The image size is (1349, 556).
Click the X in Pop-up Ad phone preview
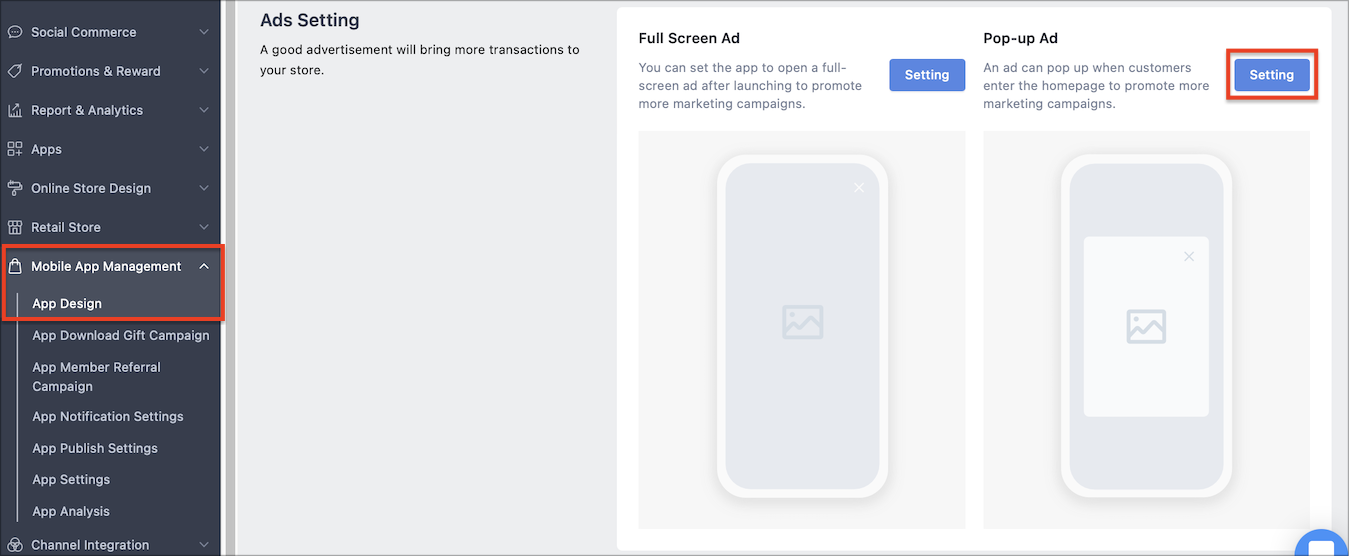tap(1189, 257)
